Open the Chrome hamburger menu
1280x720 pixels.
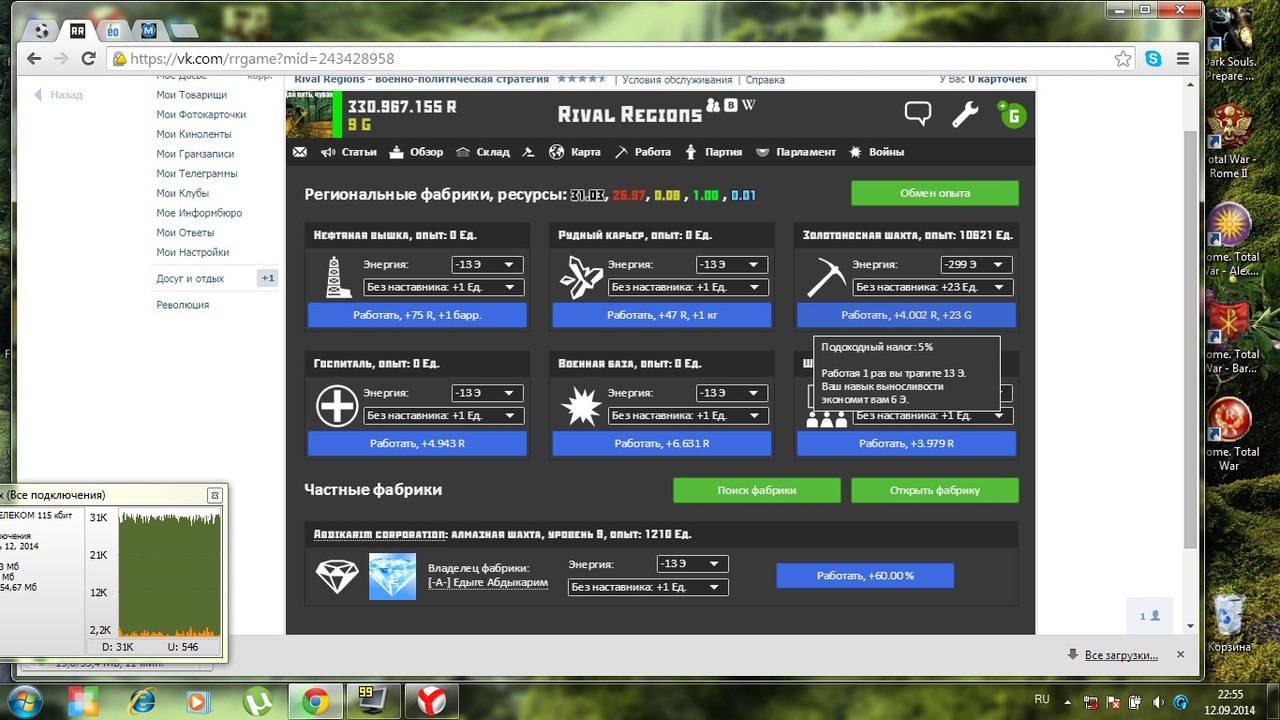[1183, 59]
